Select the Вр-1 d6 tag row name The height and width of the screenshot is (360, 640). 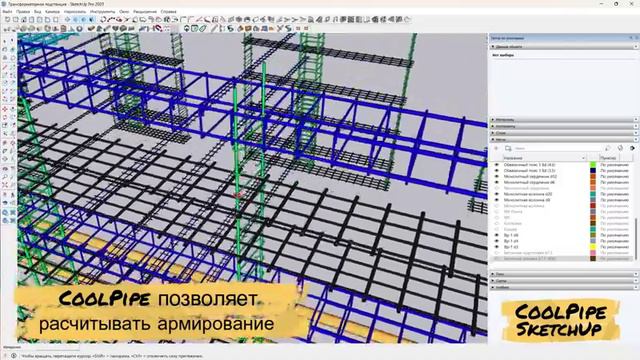(511, 235)
